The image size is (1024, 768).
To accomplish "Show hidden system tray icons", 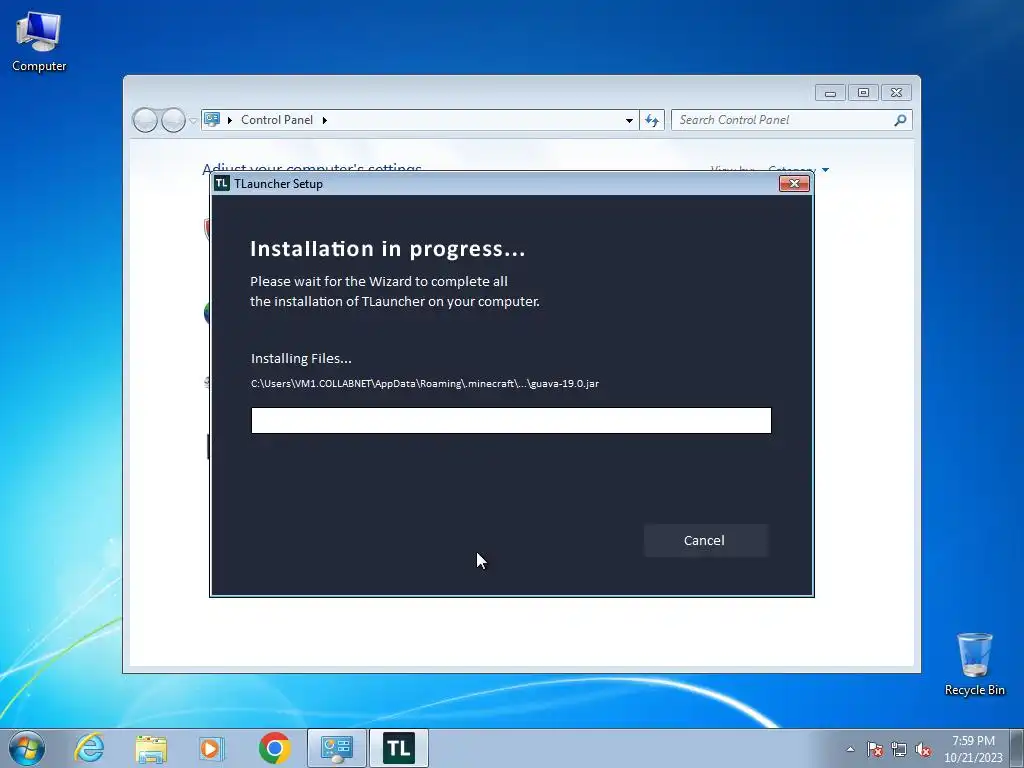I will pos(850,749).
